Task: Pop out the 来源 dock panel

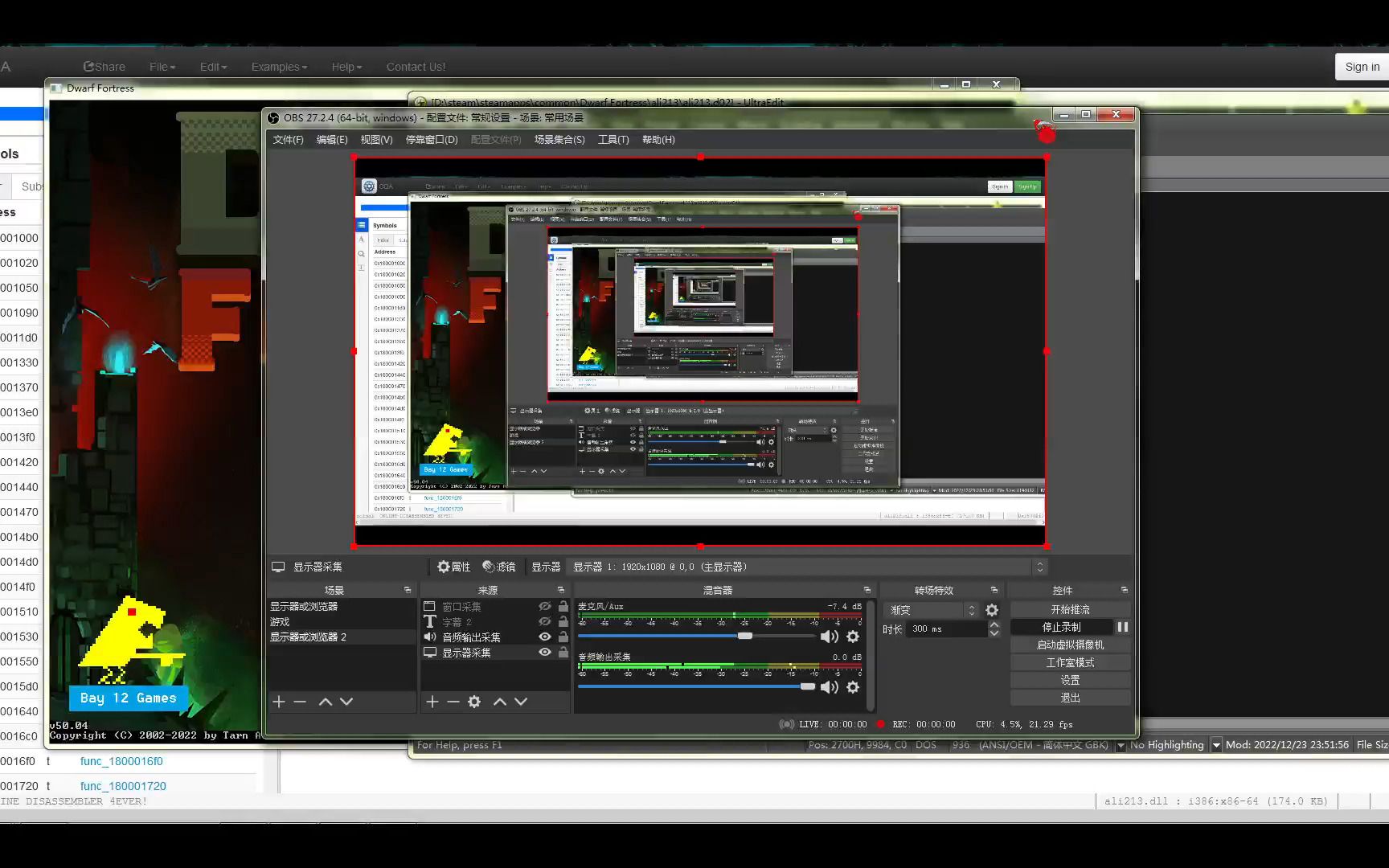Action: point(561,590)
